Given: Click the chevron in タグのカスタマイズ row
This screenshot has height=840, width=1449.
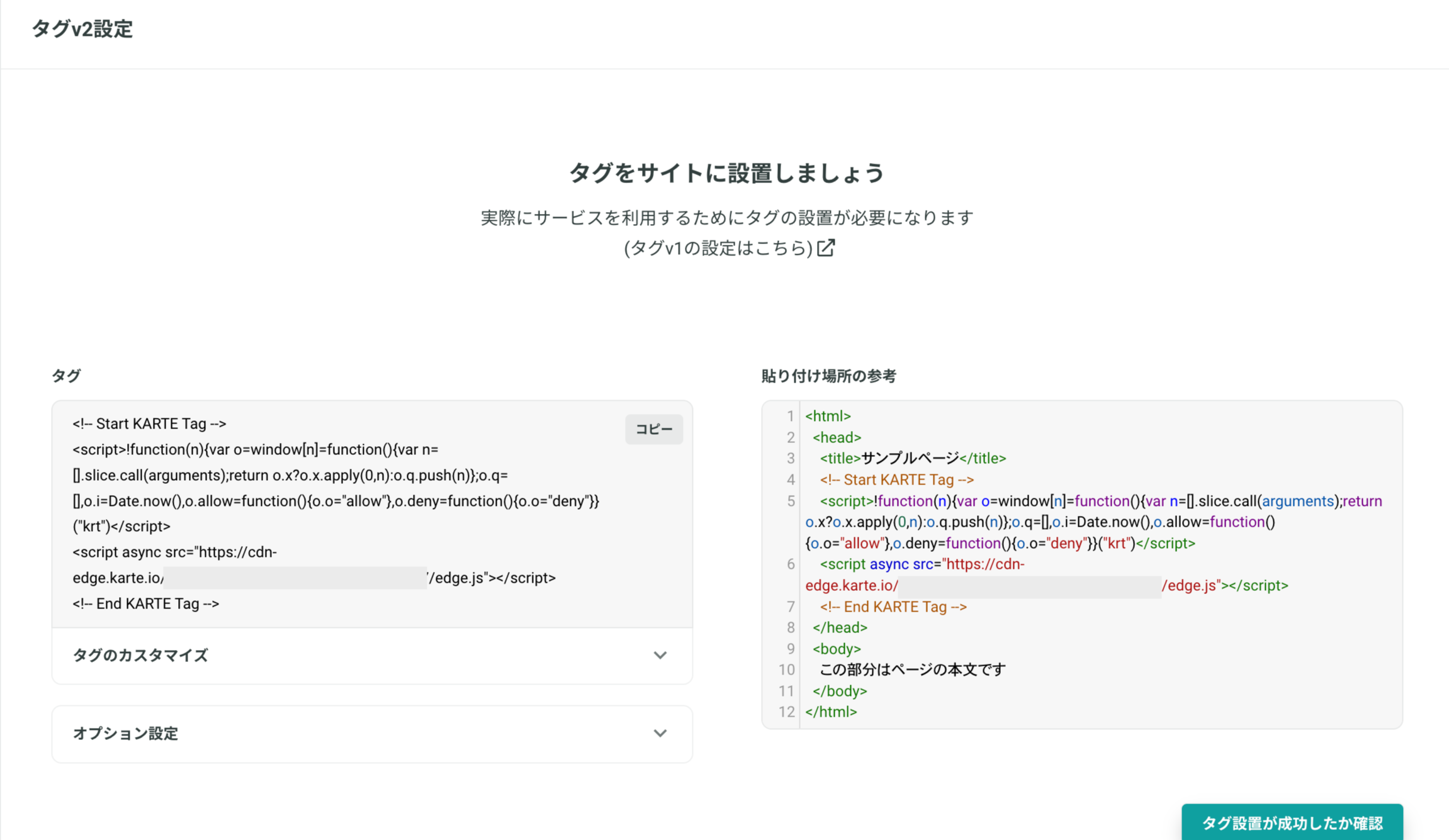Looking at the screenshot, I should (x=660, y=655).
